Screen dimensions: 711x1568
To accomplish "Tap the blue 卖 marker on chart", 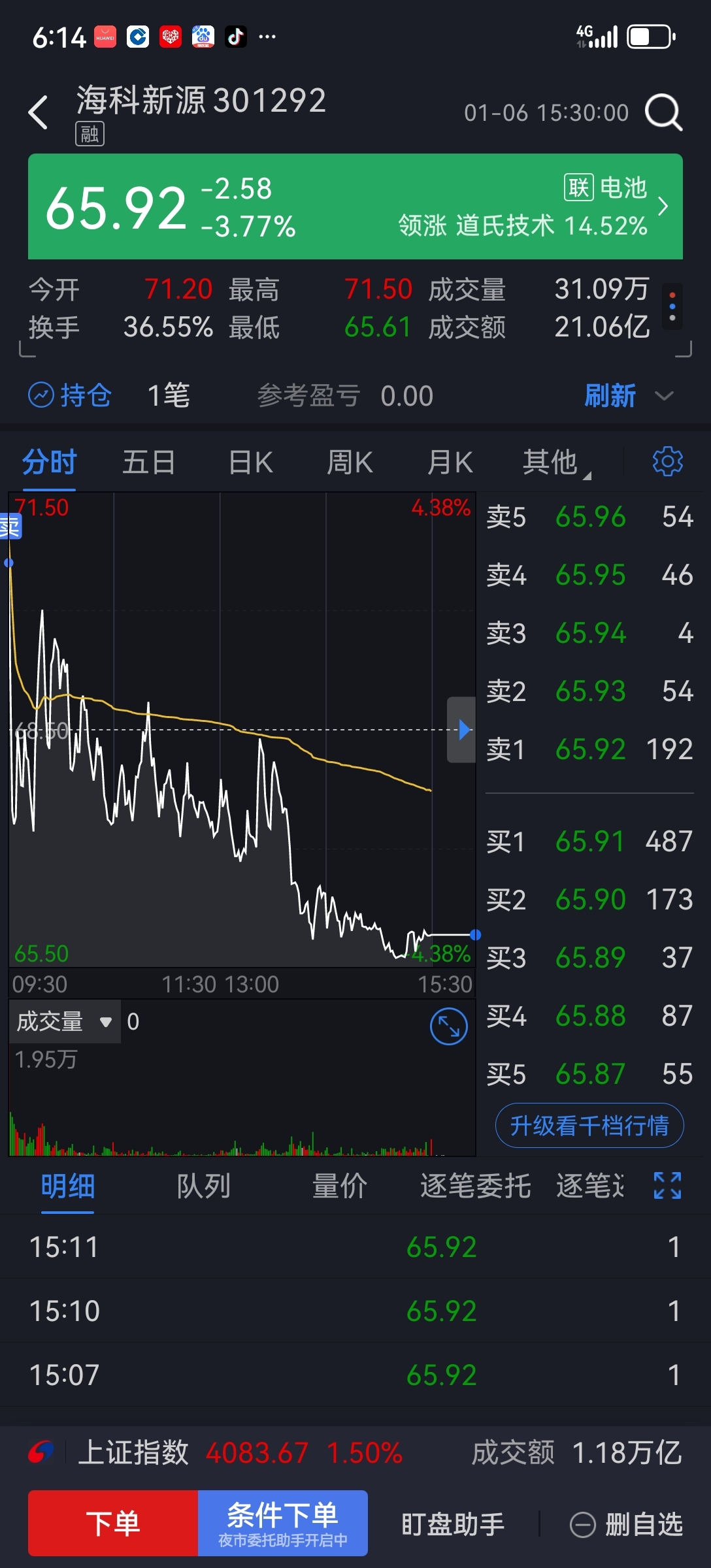I will (x=10, y=526).
